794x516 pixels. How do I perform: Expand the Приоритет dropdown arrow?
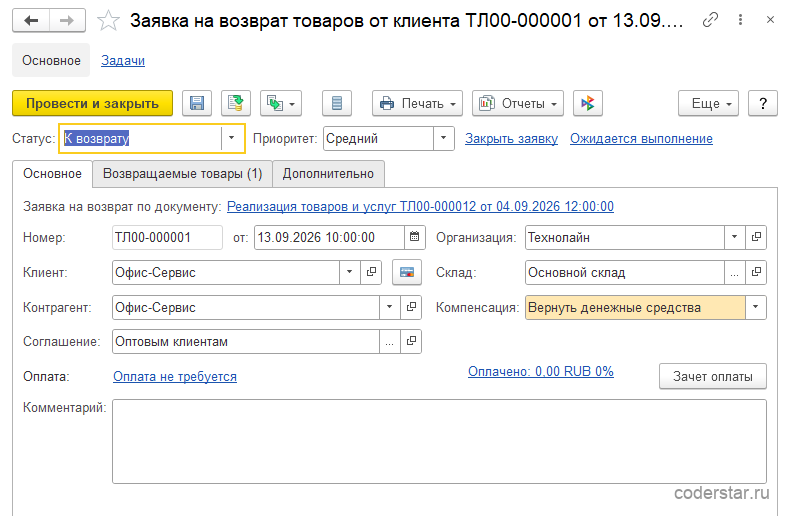(444, 138)
